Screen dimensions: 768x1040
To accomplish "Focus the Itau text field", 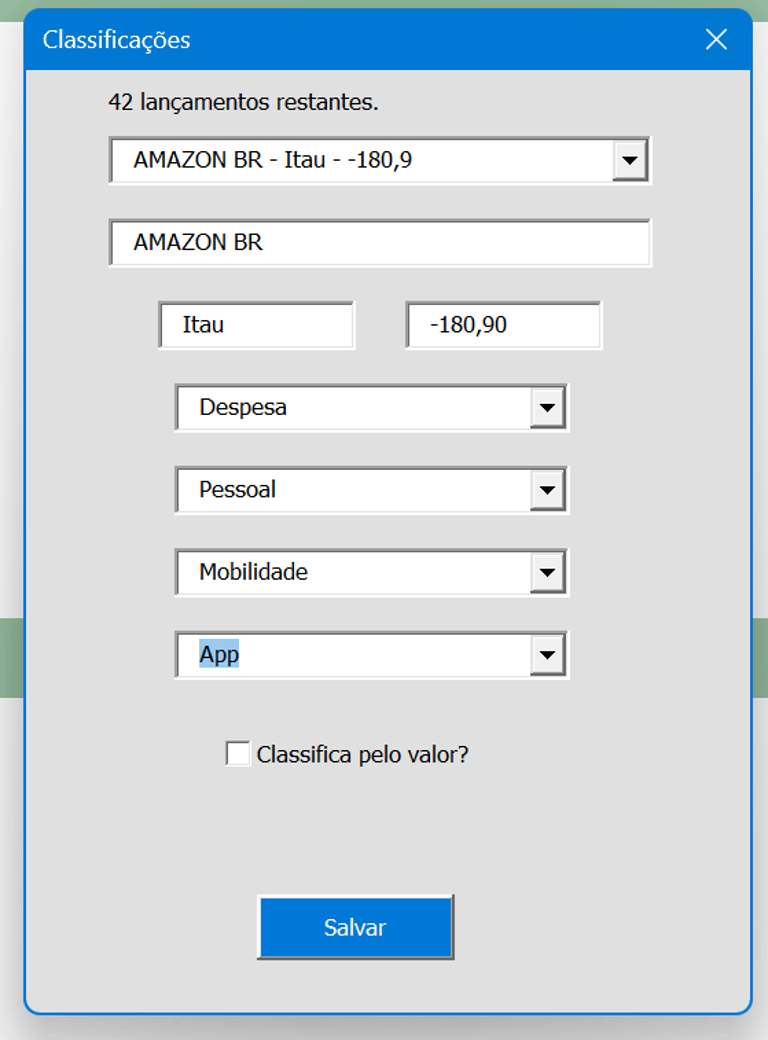I will tap(256, 325).
